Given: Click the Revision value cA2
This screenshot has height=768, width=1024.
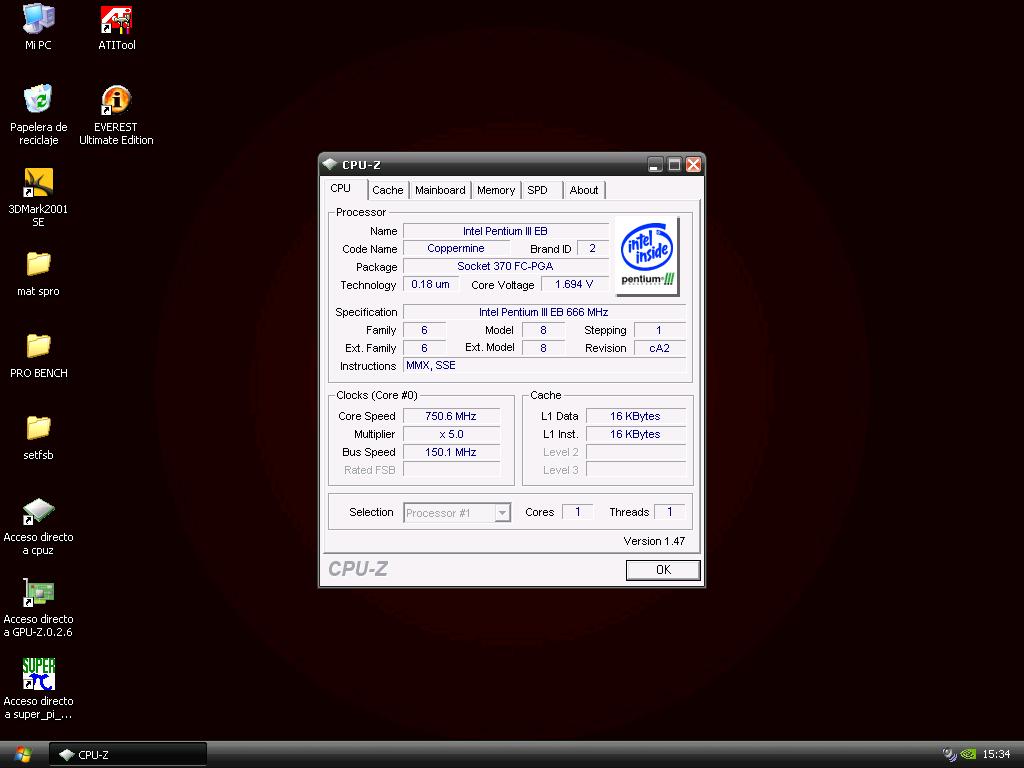Looking at the screenshot, I should click(660, 348).
